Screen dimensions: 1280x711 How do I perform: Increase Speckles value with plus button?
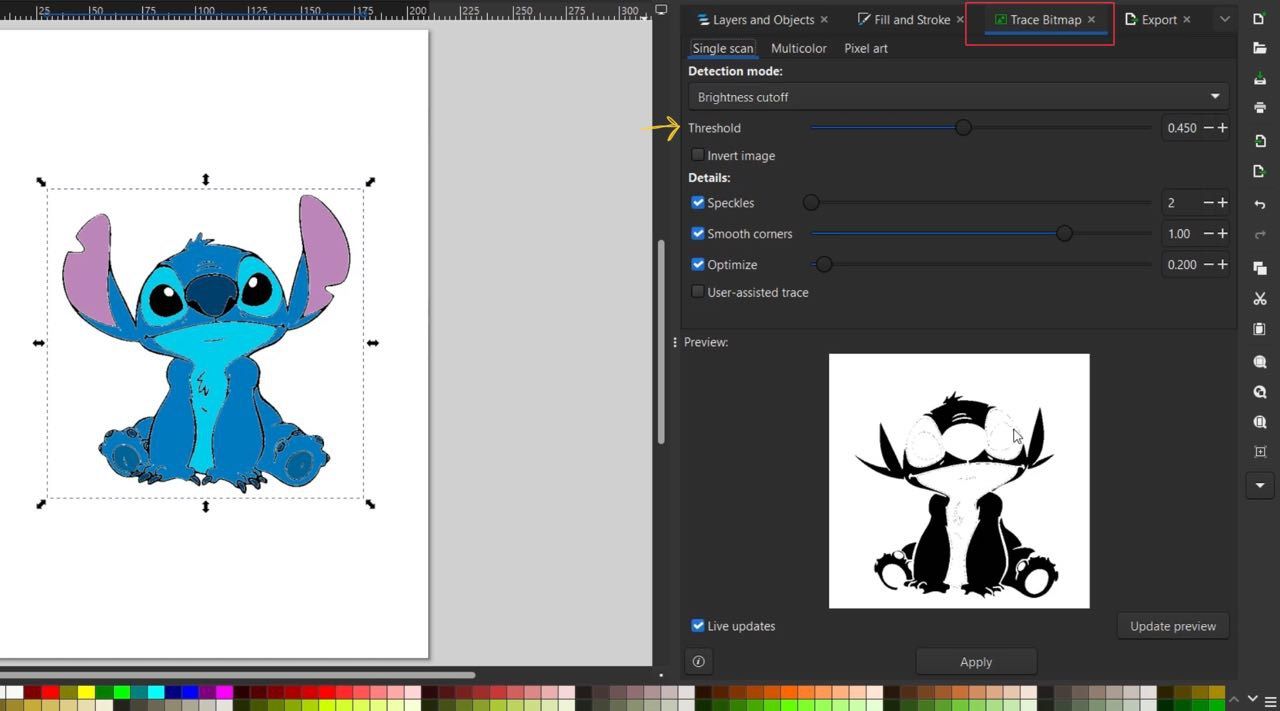click(x=1222, y=203)
